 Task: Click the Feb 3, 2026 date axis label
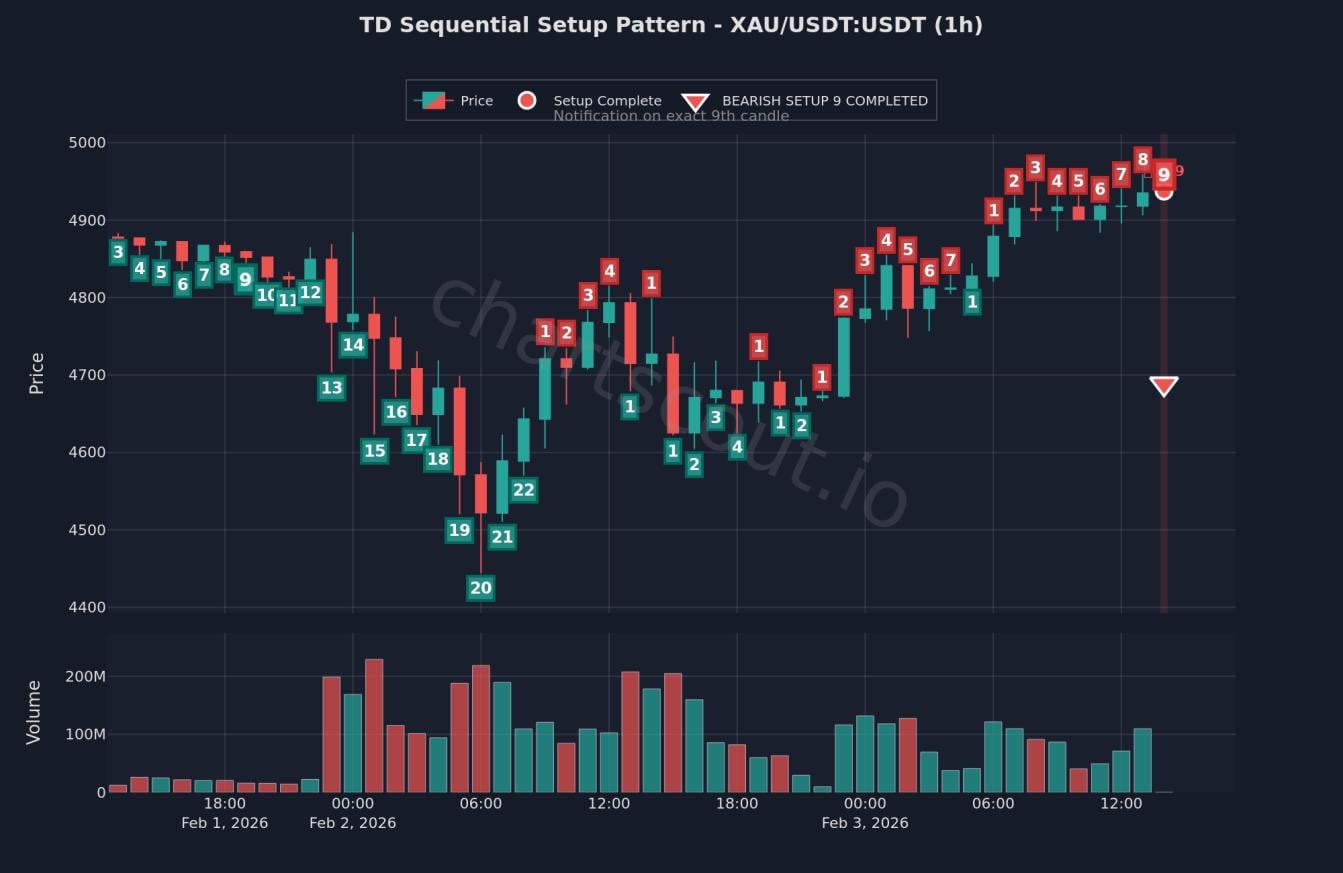point(865,823)
